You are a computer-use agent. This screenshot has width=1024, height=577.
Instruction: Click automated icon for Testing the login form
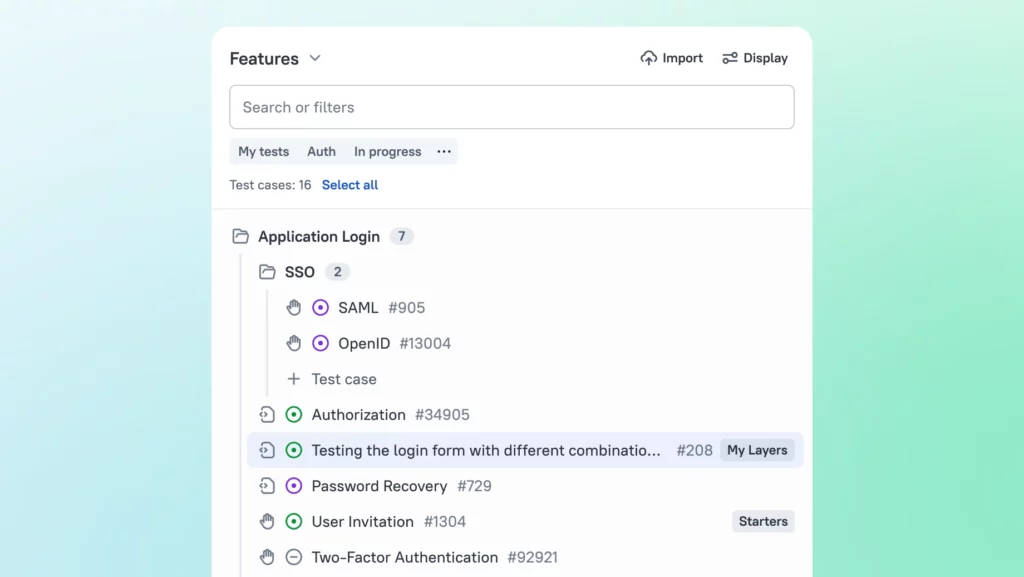266,450
